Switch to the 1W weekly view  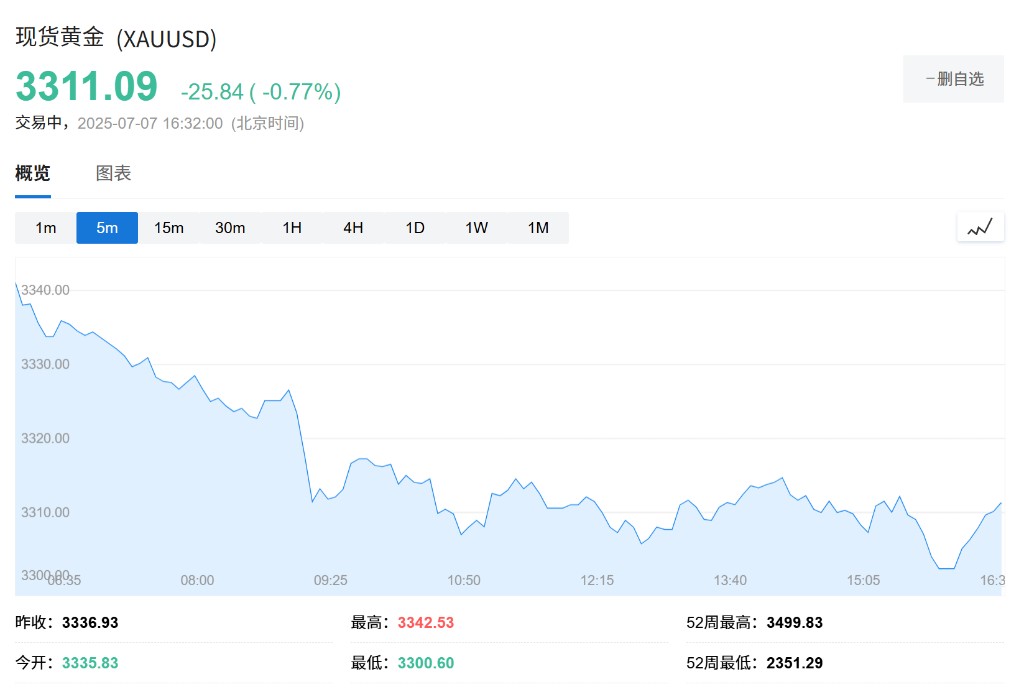tap(477, 228)
